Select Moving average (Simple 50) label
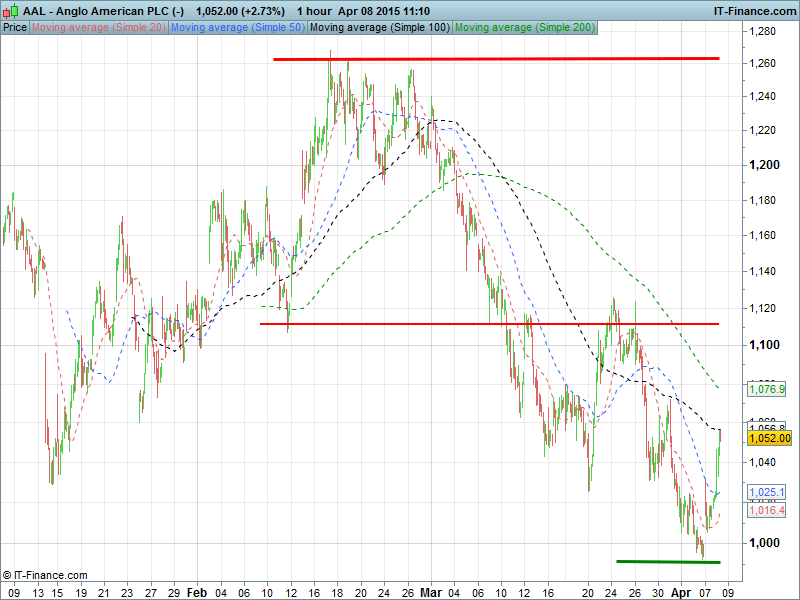The width and height of the screenshot is (800, 600). 238,27
